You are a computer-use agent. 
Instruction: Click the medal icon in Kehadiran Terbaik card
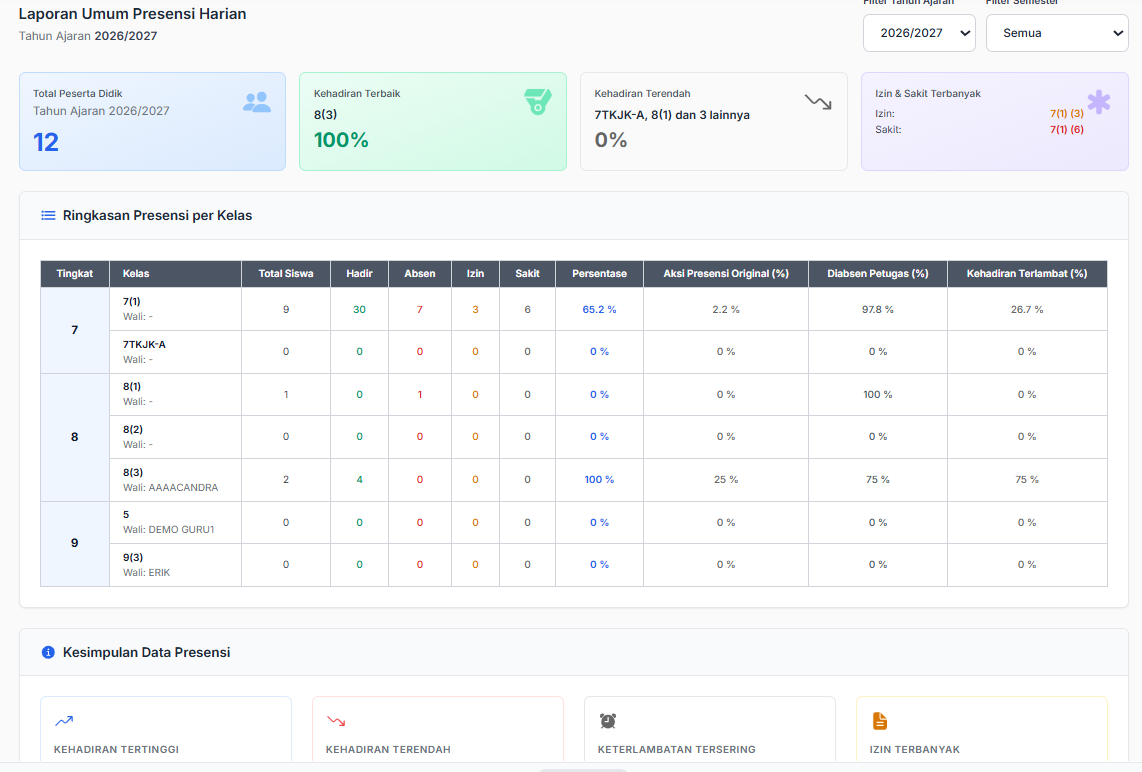(537, 102)
